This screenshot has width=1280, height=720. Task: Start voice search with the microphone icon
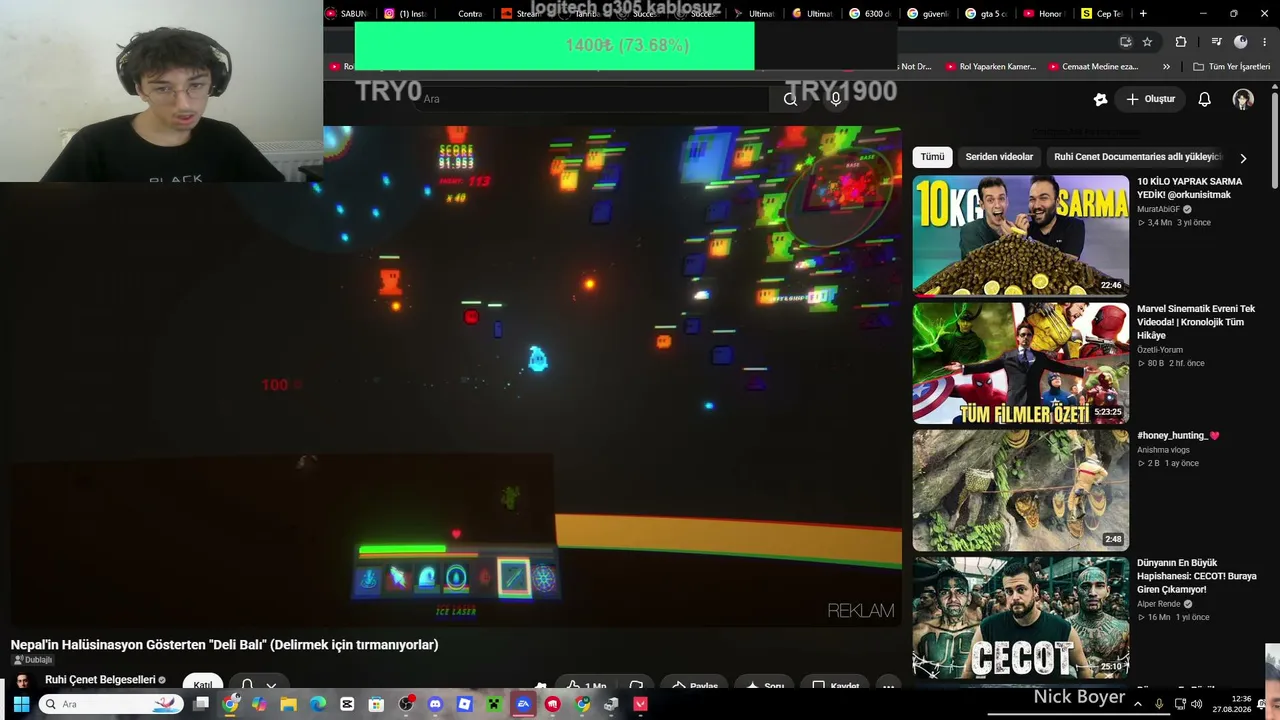[x=836, y=99]
